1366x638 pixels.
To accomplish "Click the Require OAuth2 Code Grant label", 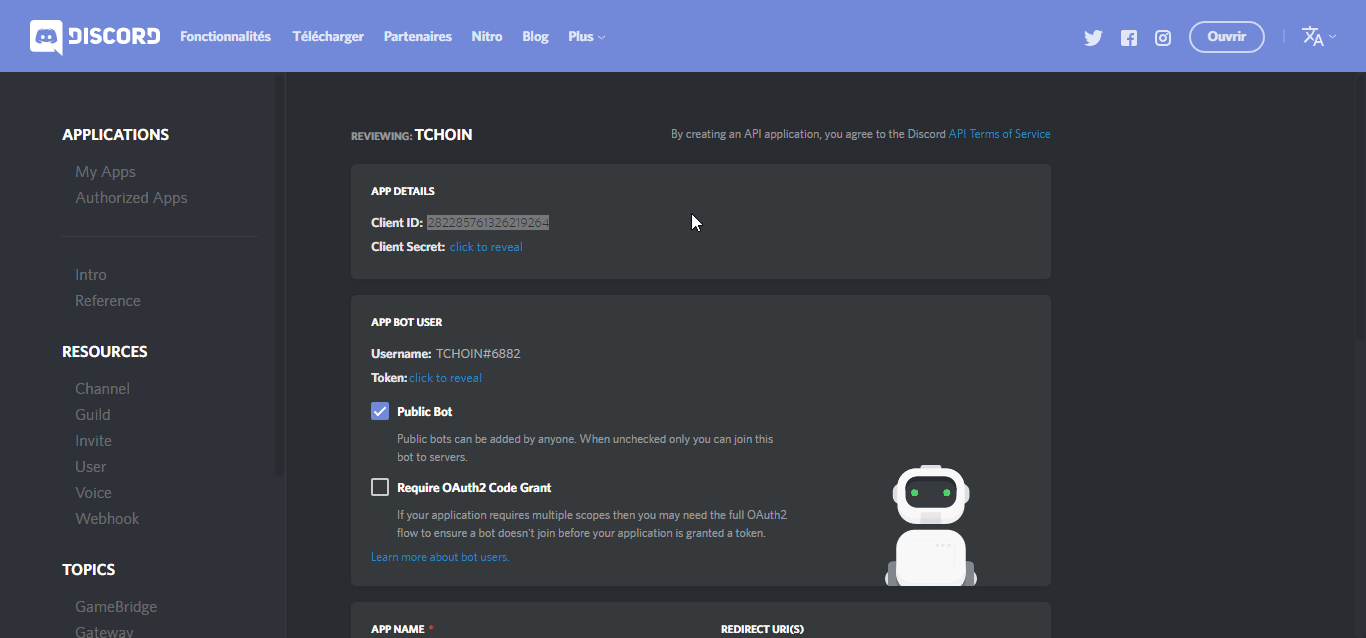I will pos(474,488).
